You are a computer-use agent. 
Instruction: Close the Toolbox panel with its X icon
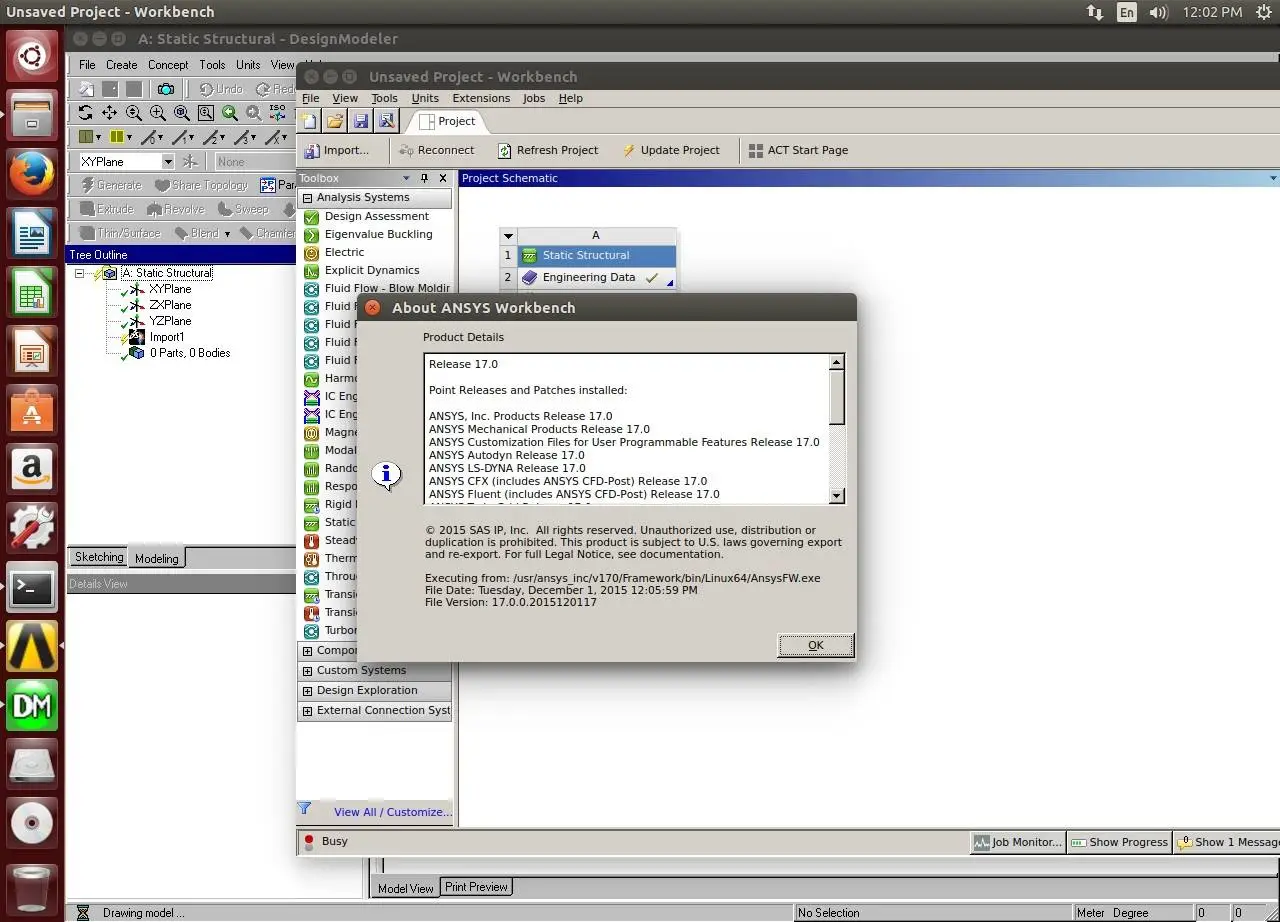[x=442, y=178]
